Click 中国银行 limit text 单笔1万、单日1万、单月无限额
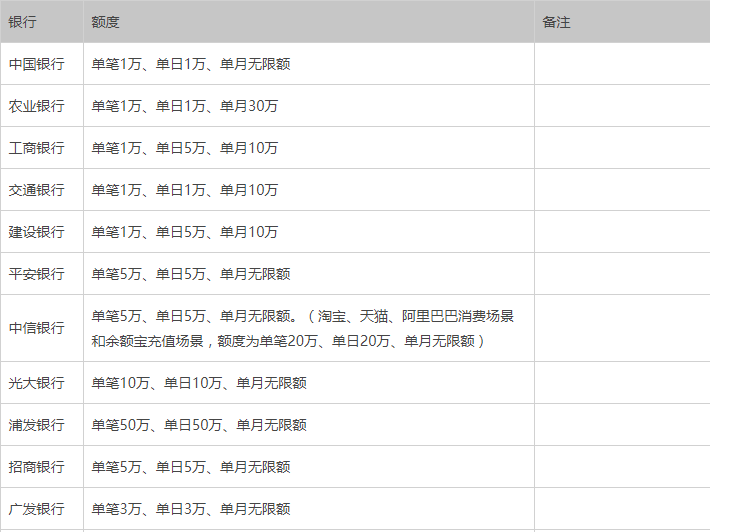The height and width of the screenshot is (532, 753). (191, 64)
